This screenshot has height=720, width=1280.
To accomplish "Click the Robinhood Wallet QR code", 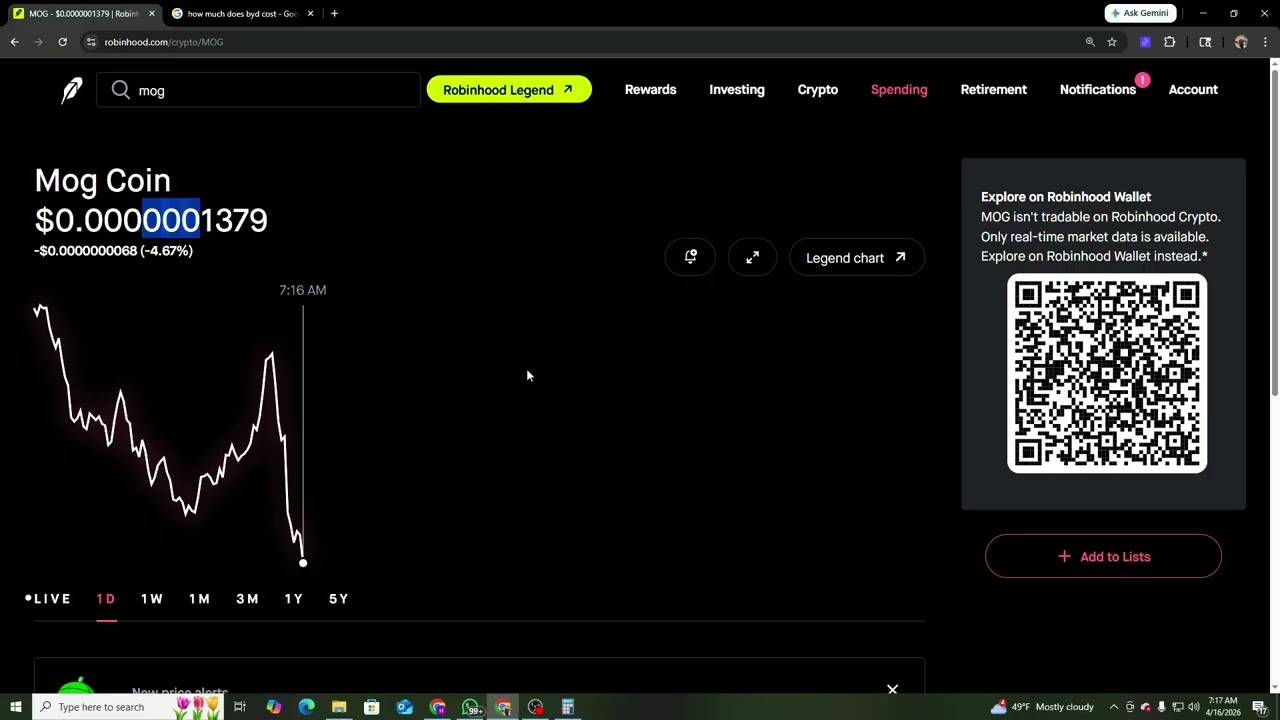I will pos(1107,373).
